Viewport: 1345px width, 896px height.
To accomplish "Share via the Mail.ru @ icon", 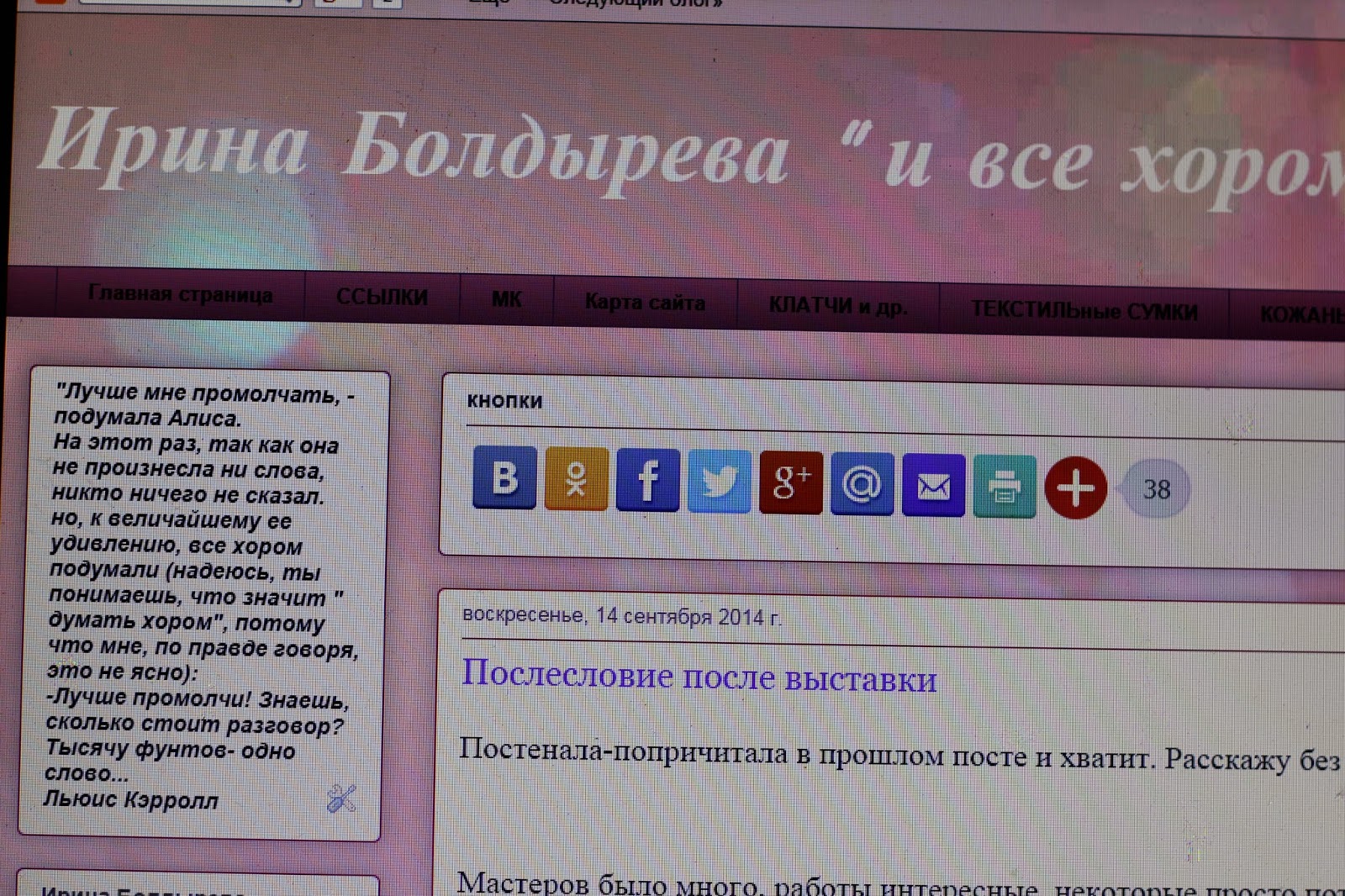I will point(862,484).
